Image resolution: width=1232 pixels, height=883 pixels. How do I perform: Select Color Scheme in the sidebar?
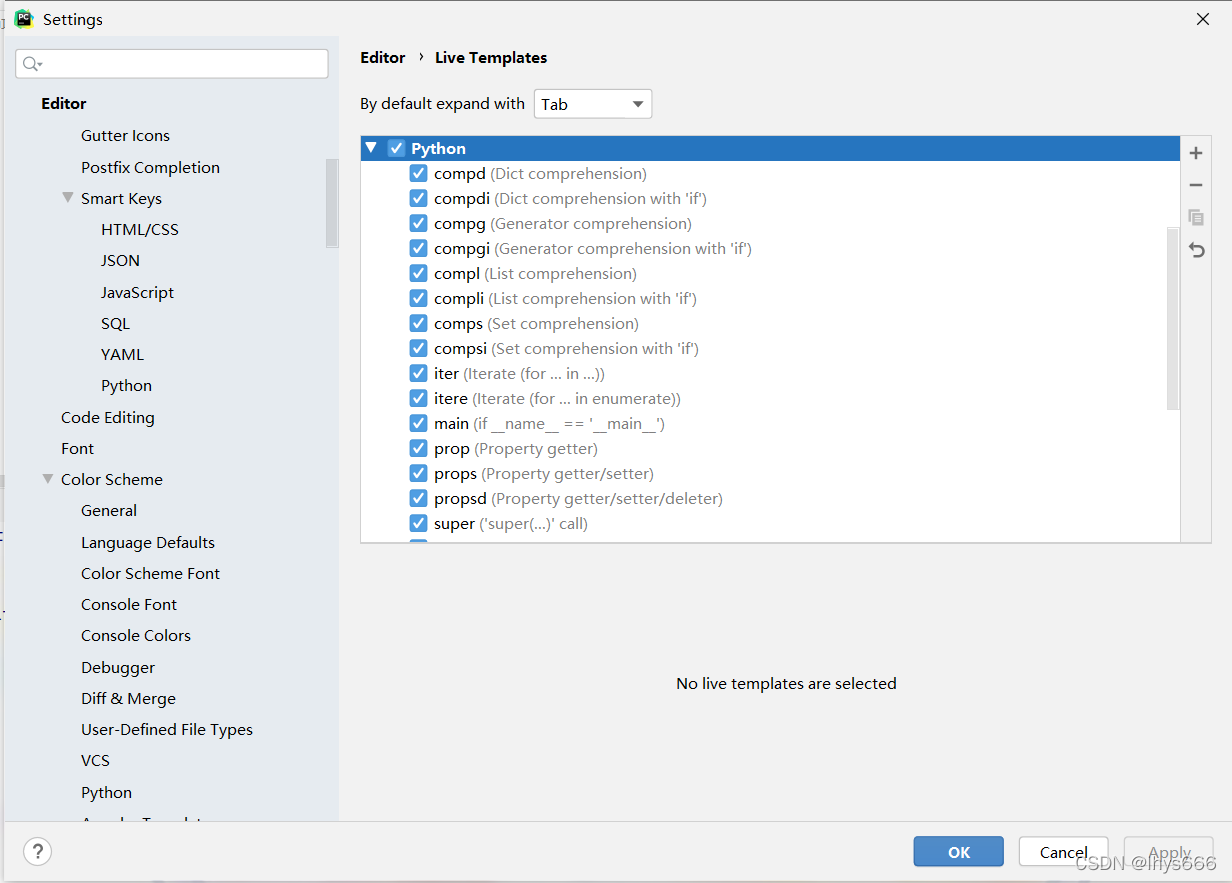click(111, 479)
